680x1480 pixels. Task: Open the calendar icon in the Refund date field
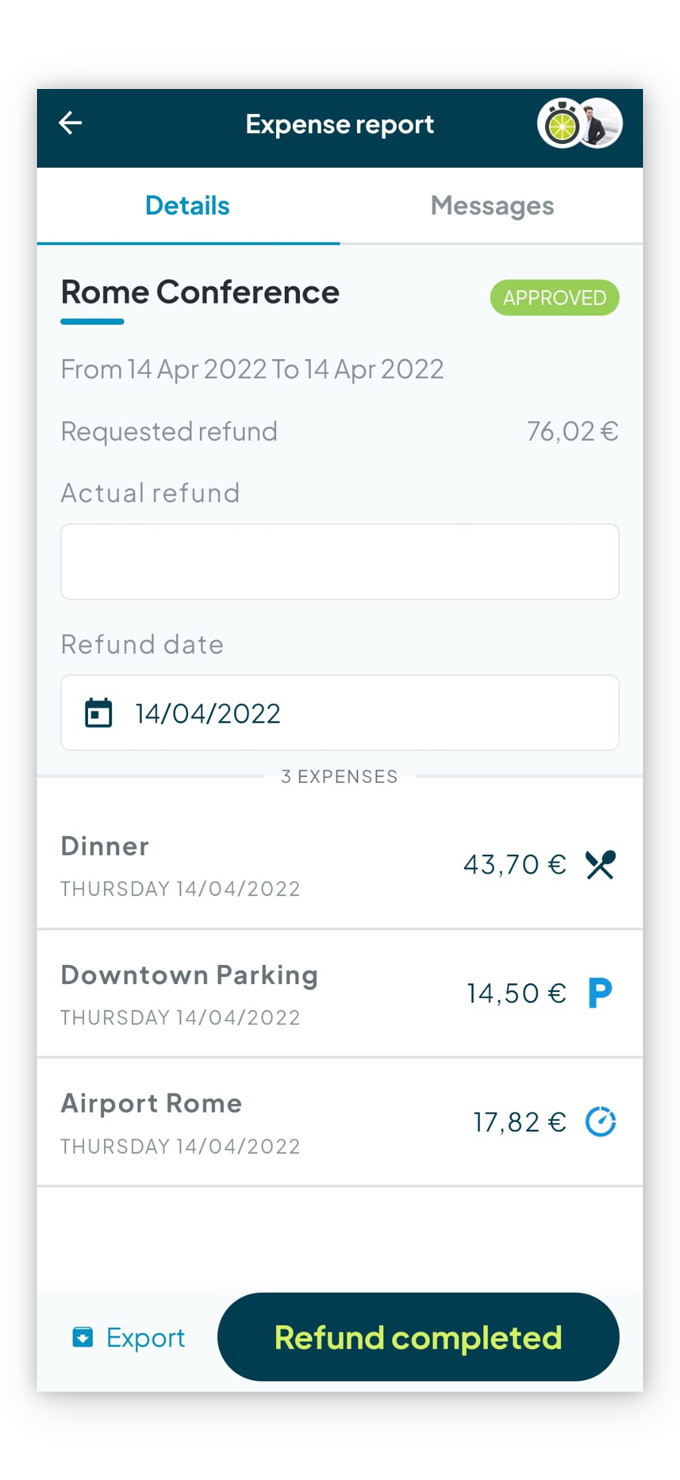click(97, 712)
